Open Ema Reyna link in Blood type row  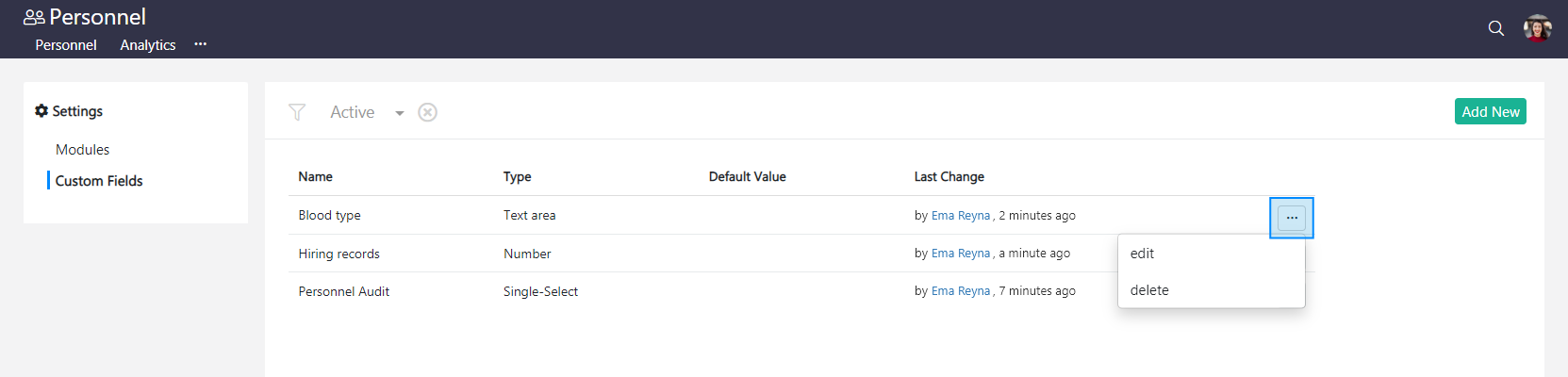(960, 216)
